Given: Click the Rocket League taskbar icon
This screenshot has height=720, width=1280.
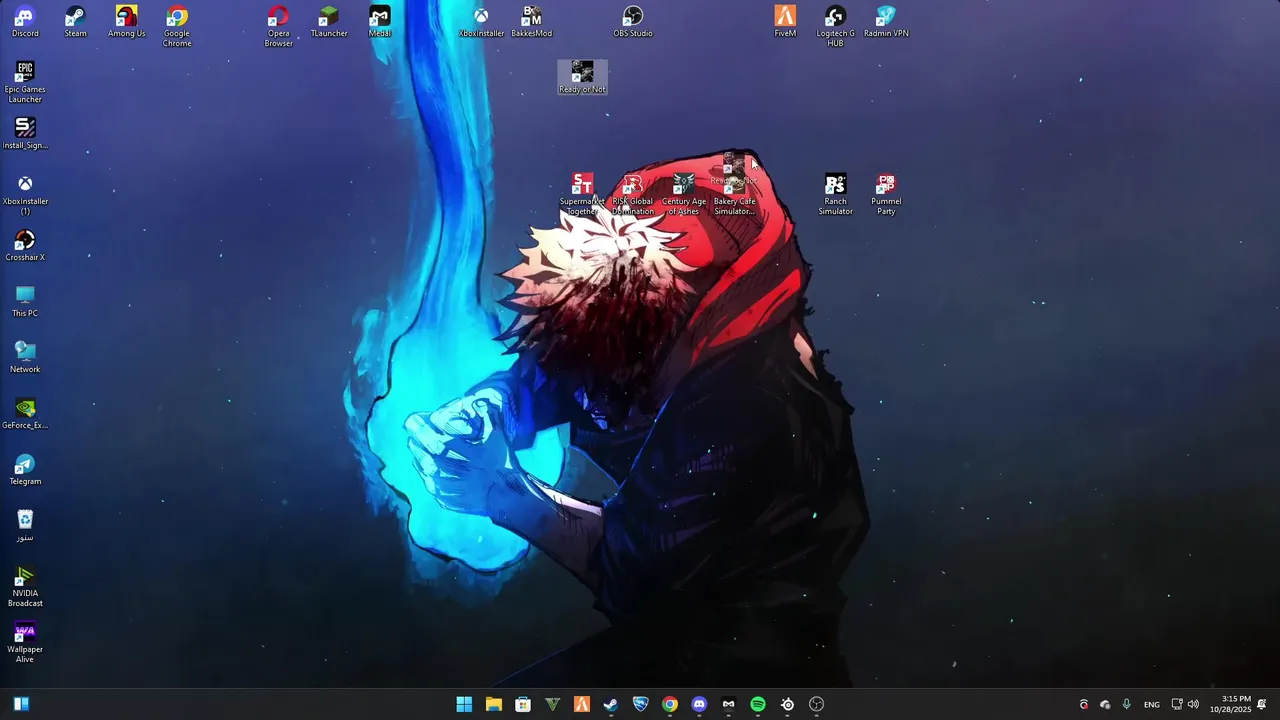Looking at the screenshot, I should [x=641, y=704].
